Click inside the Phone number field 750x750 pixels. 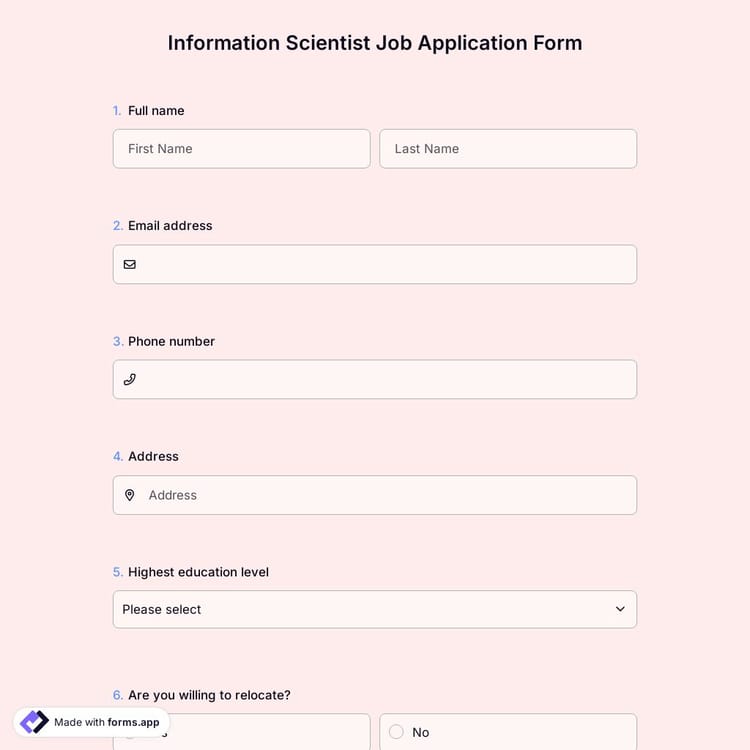(x=385, y=380)
